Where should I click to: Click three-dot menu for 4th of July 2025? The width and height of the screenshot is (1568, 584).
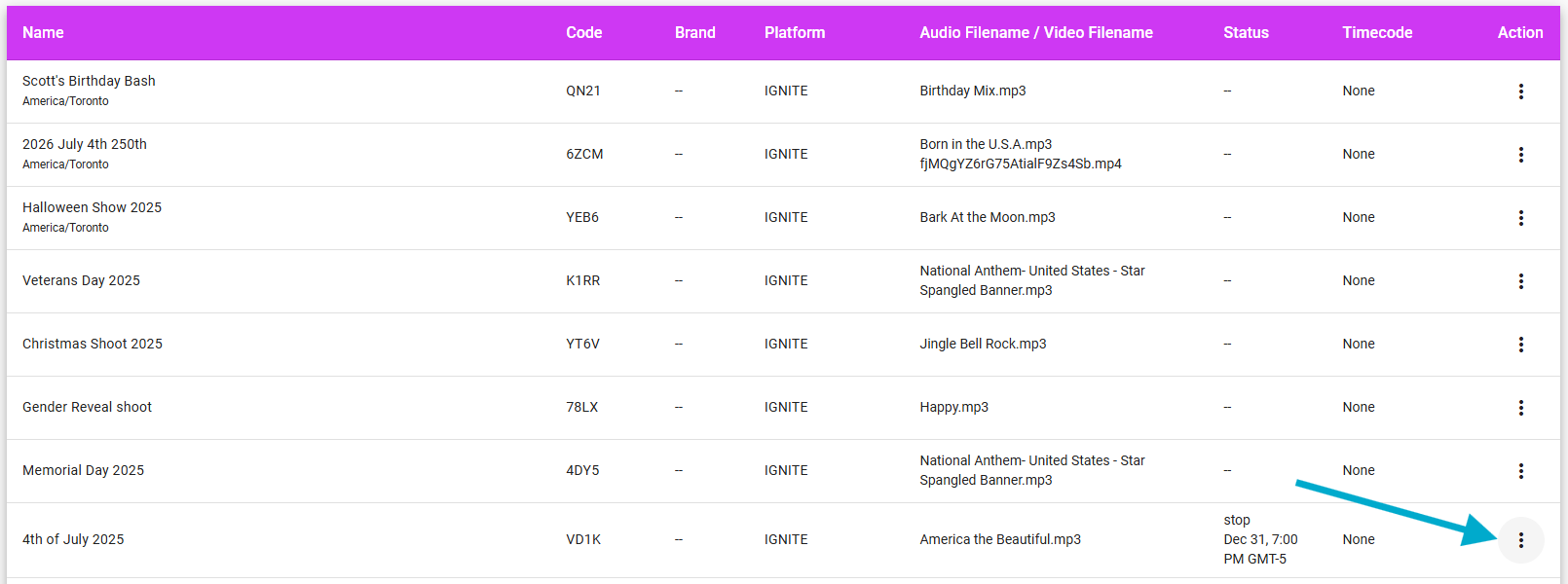point(1520,540)
